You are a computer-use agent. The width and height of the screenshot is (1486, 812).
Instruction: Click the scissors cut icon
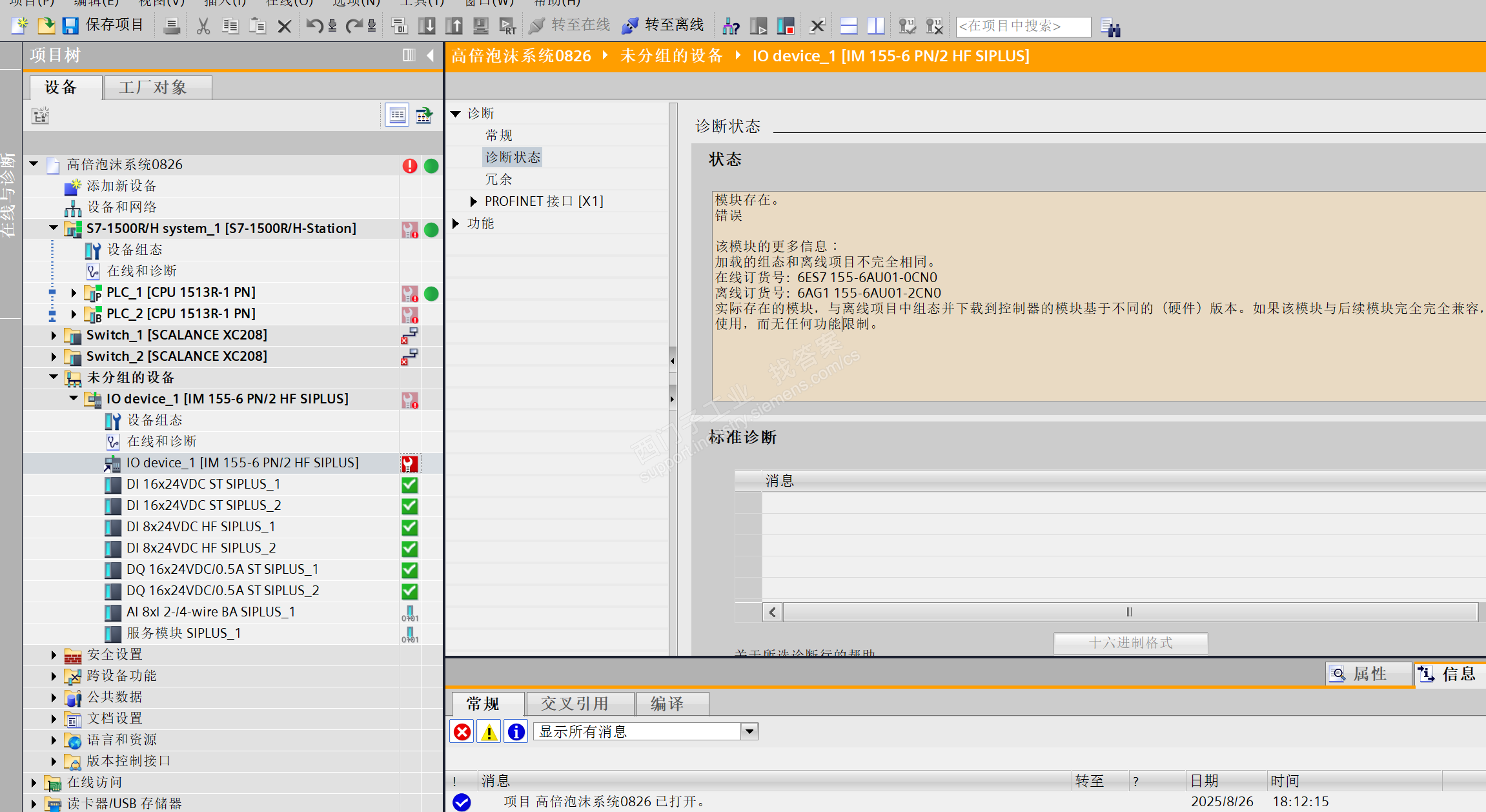coord(203,26)
